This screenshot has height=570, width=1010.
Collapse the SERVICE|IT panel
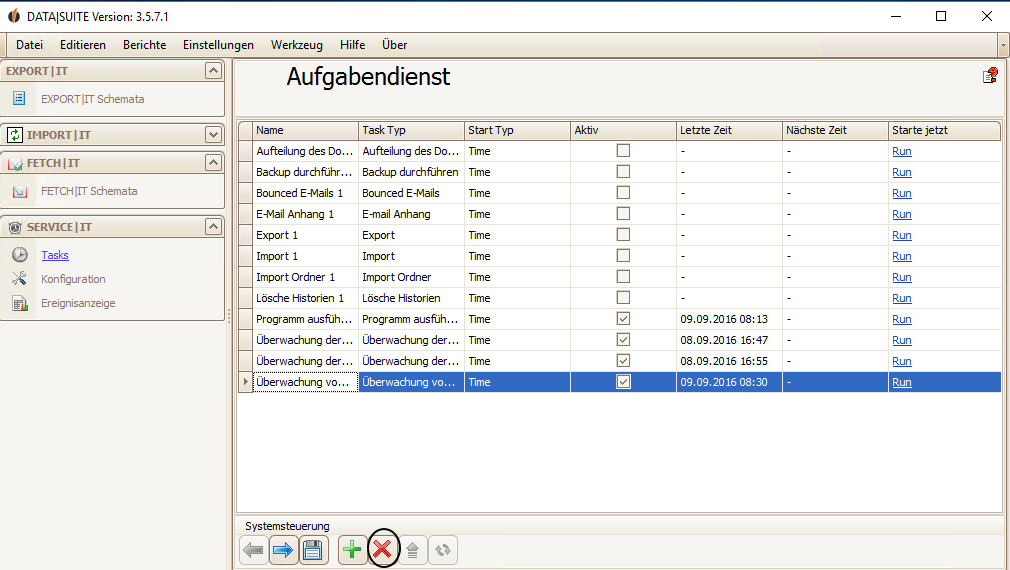click(213, 226)
